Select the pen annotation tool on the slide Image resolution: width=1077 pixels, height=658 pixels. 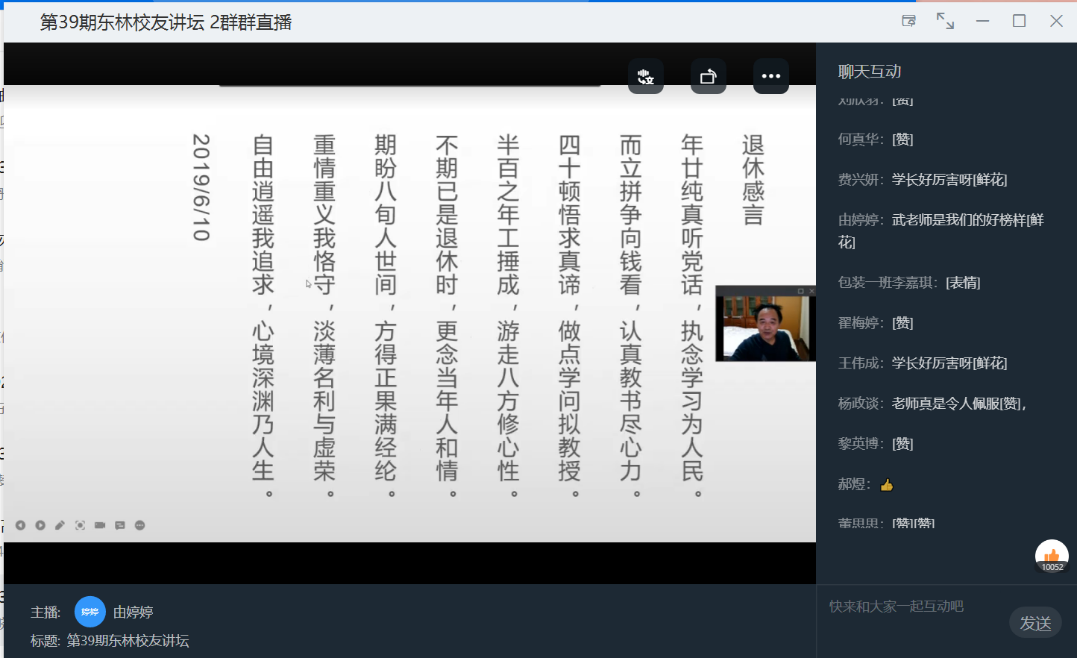(x=60, y=525)
